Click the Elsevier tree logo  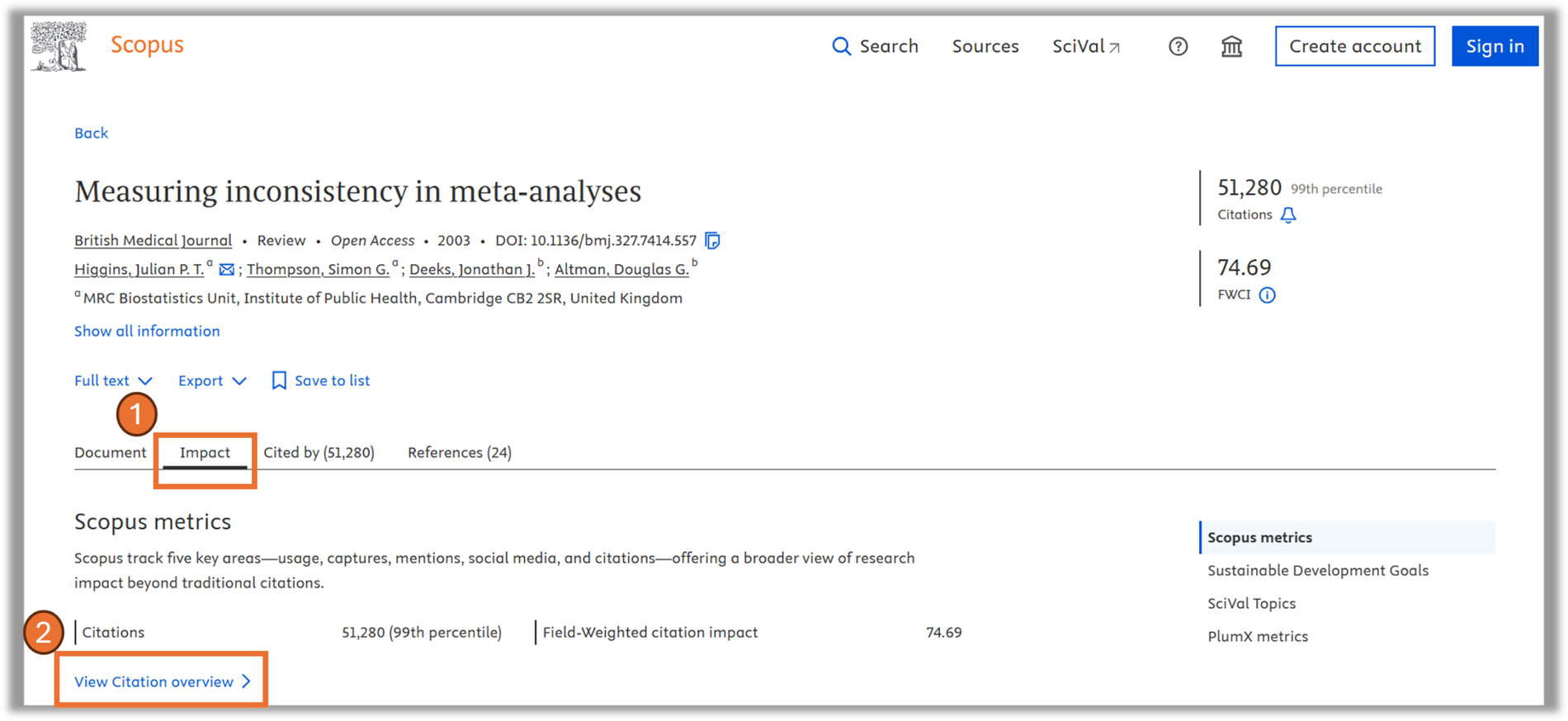point(59,47)
